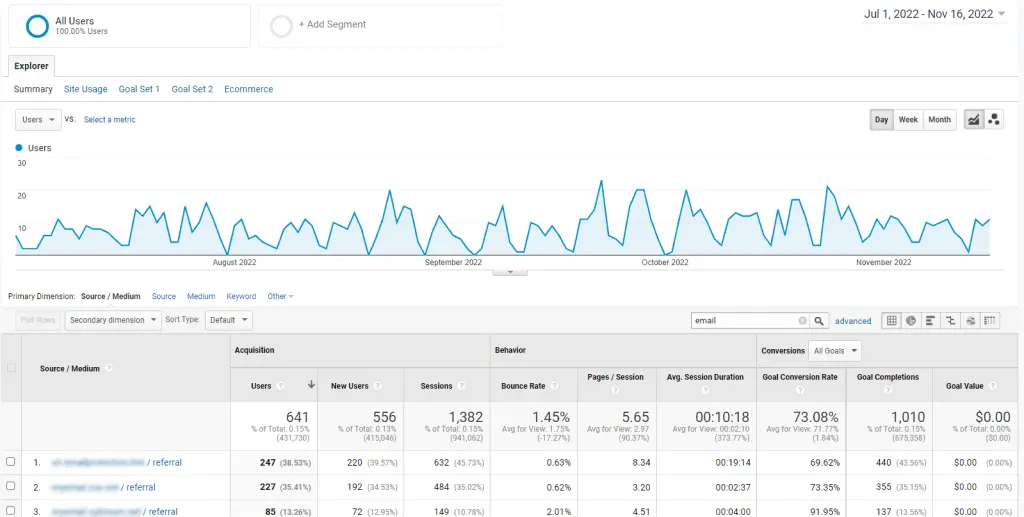Open the row 1 referral source link
Viewport: 1024px width, 517px height.
116,462
